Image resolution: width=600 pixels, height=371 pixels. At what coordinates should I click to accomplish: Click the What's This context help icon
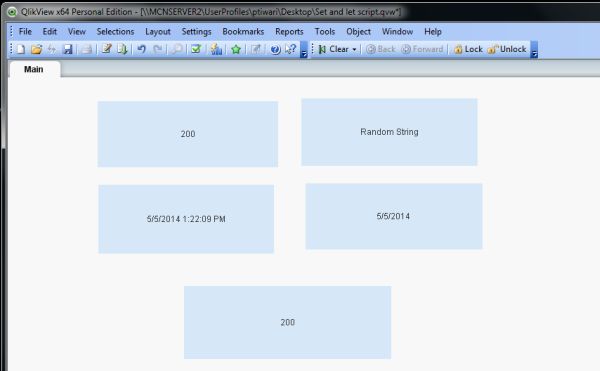[x=291, y=49]
